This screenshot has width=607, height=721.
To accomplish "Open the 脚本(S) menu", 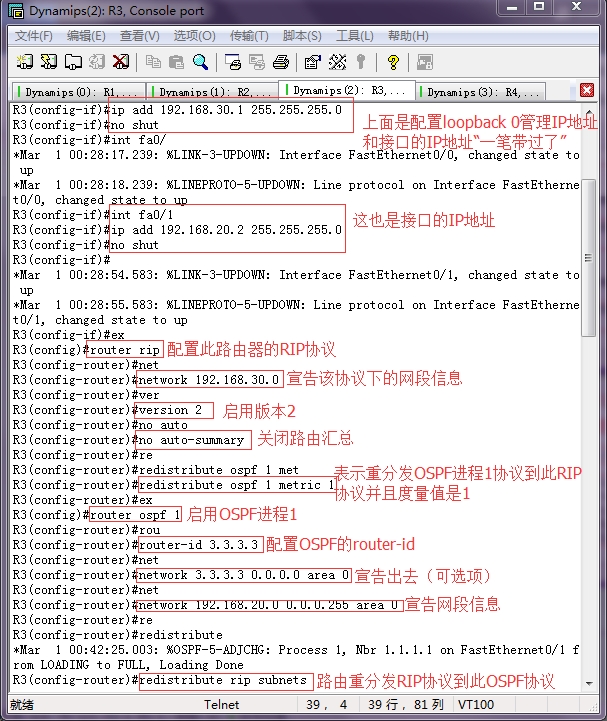I will coord(302,36).
